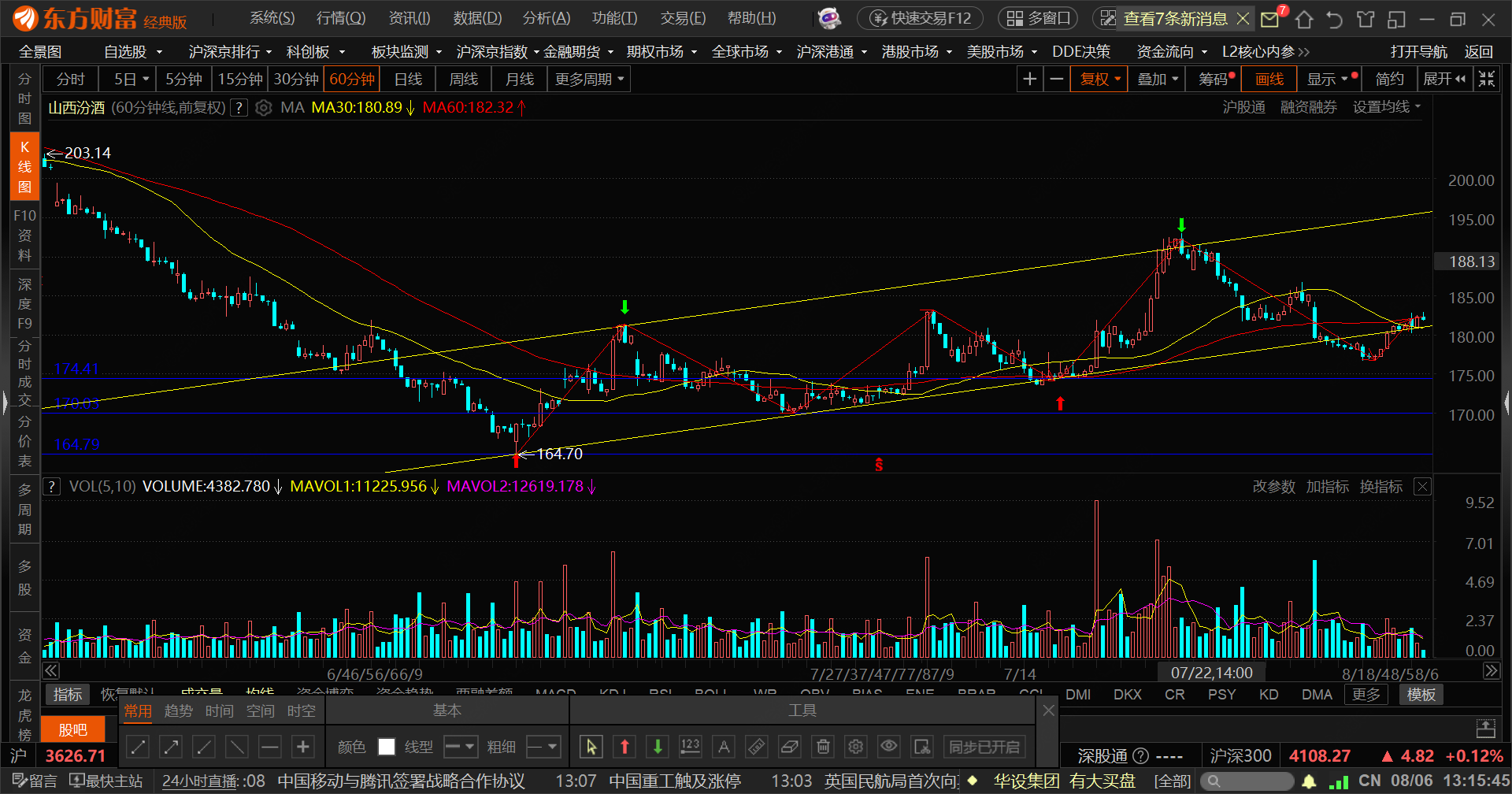
Task: Select the 123 numbering tool
Action: point(690,746)
